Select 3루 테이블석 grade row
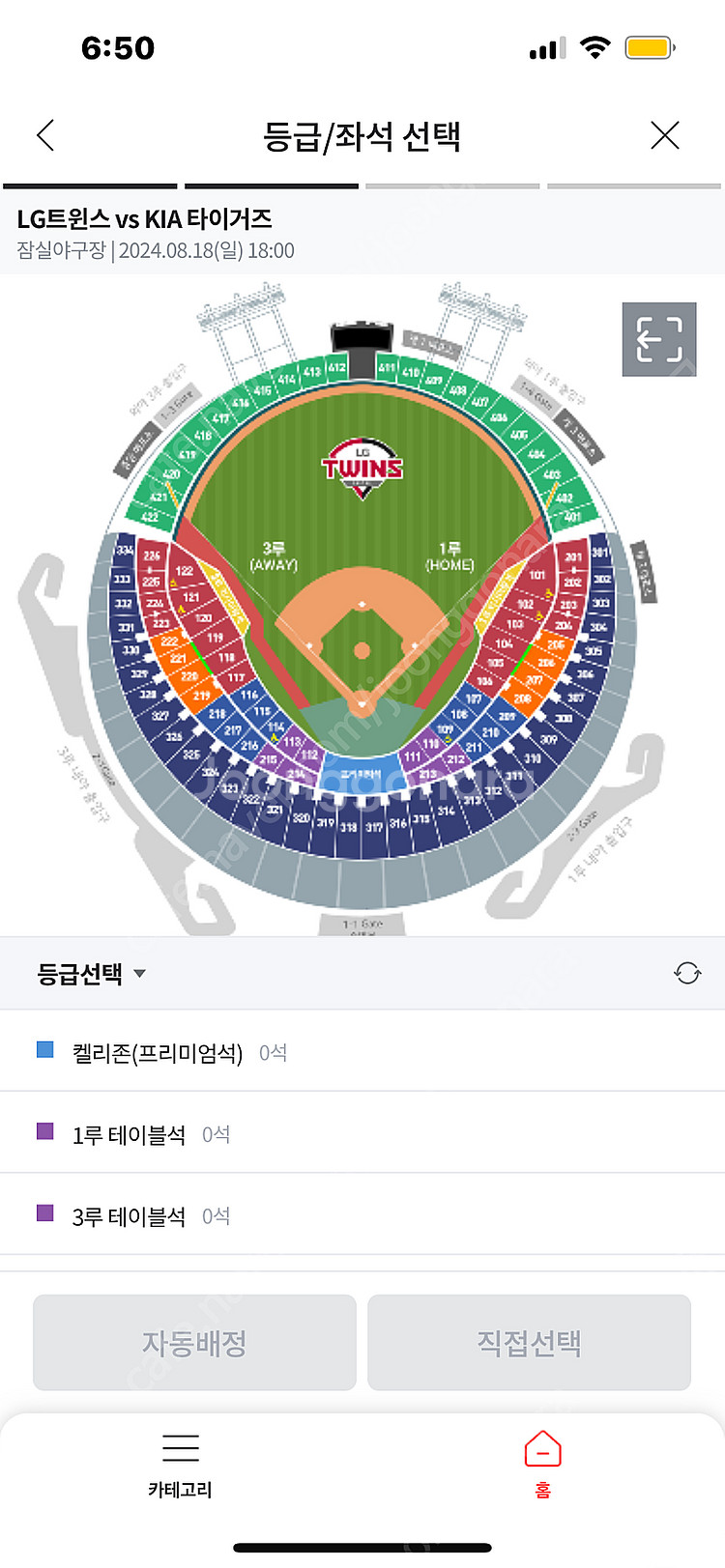Viewport: 725px width, 1568px height. click(362, 1215)
